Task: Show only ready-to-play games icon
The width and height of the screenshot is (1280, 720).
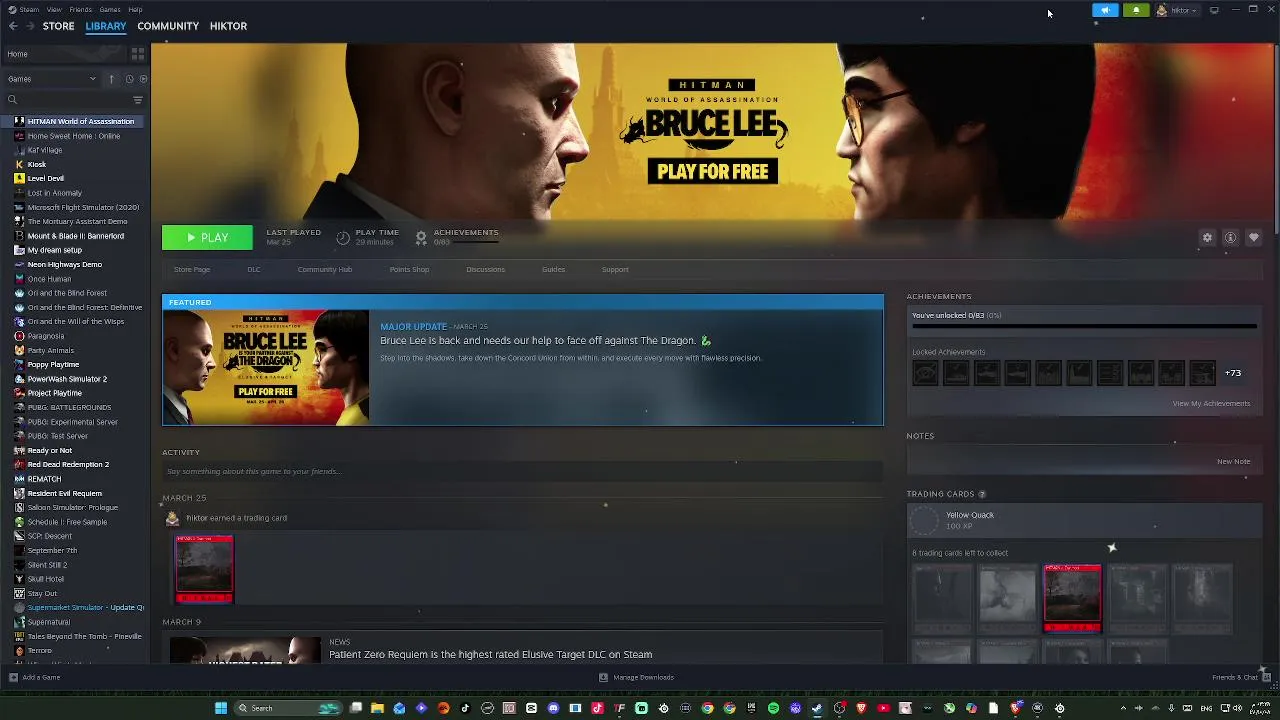Action: coord(143,79)
